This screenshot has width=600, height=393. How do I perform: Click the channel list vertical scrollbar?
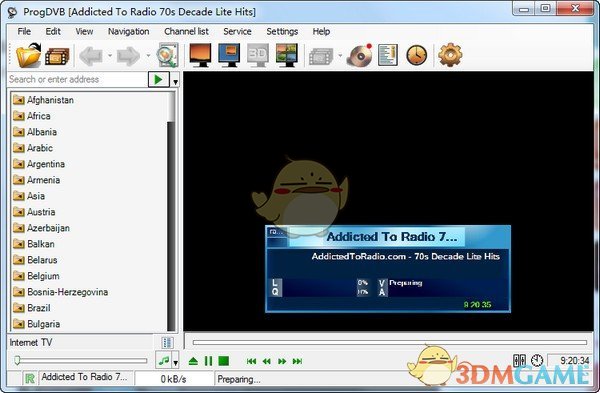pyautogui.click(x=171, y=211)
